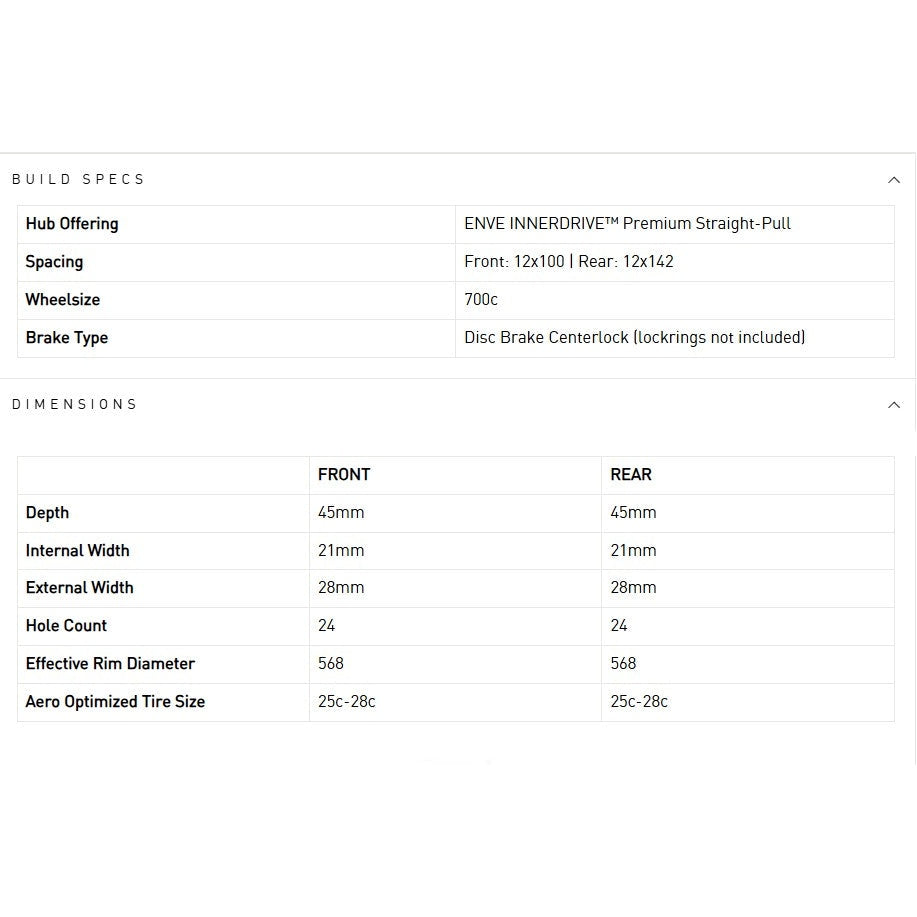
Task: Click the front External Width 28mm cell
Action: [x=341, y=588]
